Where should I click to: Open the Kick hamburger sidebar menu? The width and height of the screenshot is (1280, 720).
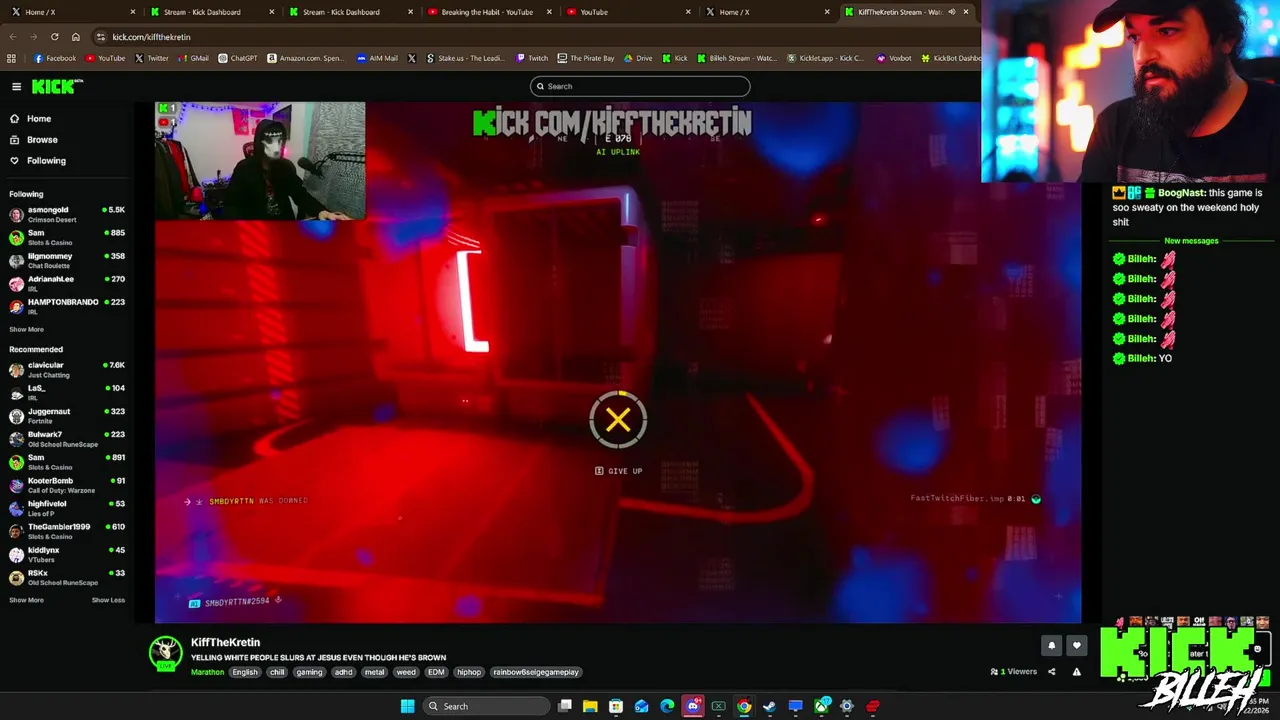click(16, 87)
